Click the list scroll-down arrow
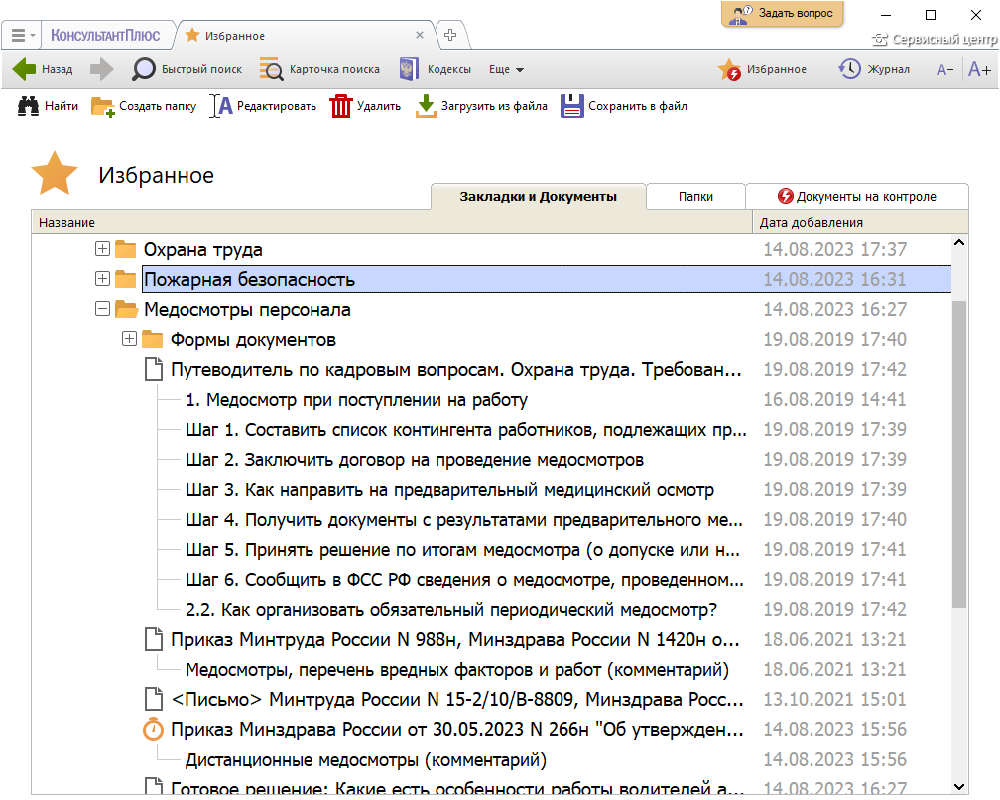This screenshot has width=1000, height=800. click(x=959, y=787)
